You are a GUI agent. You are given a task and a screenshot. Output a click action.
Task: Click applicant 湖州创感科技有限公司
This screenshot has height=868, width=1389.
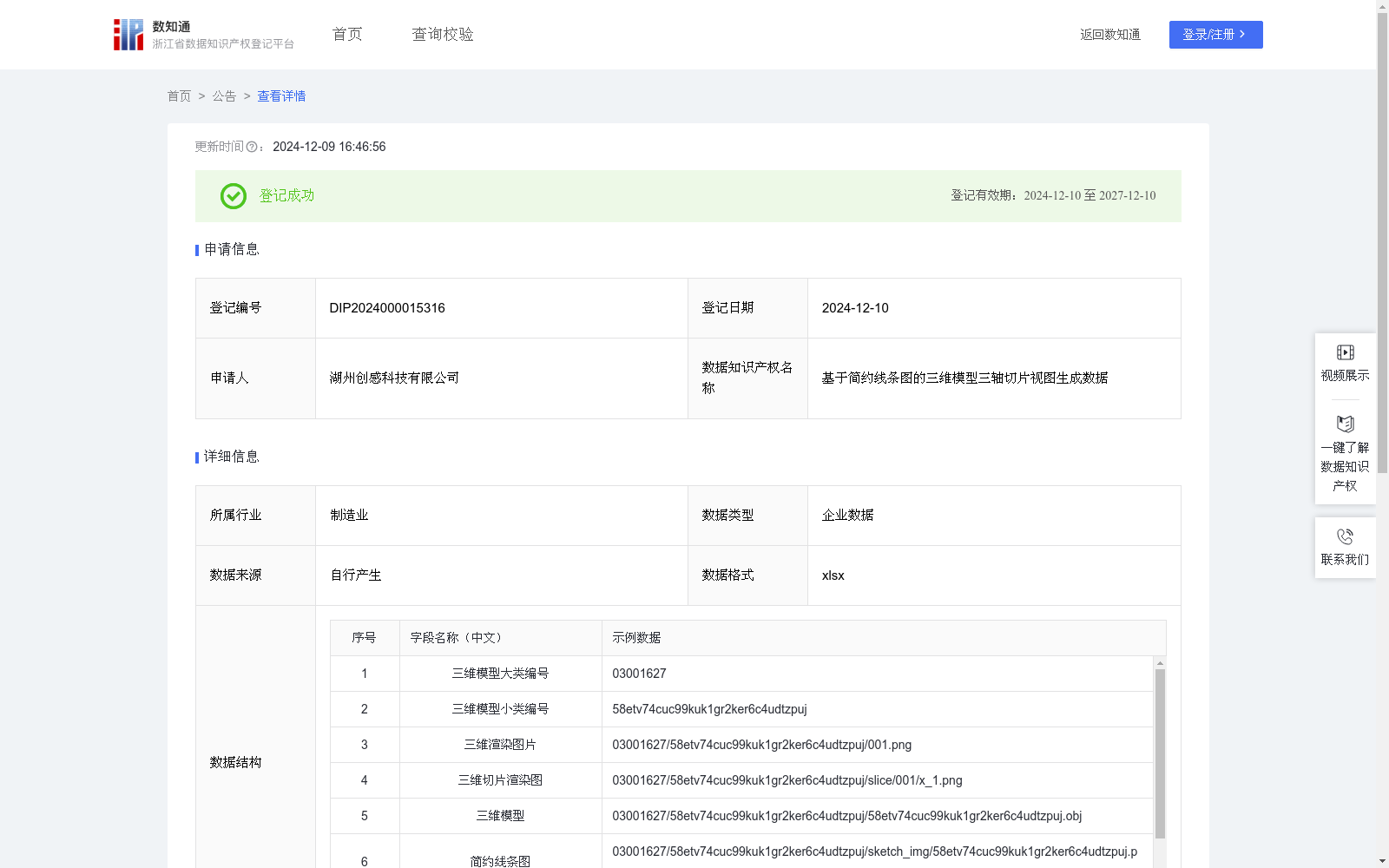pyautogui.click(x=394, y=378)
